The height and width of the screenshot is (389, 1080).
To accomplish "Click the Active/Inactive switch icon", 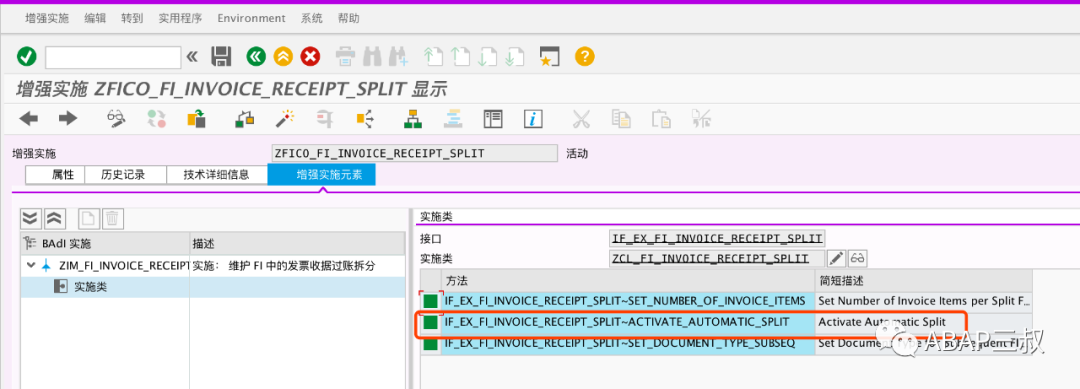I will [x=156, y=119].
